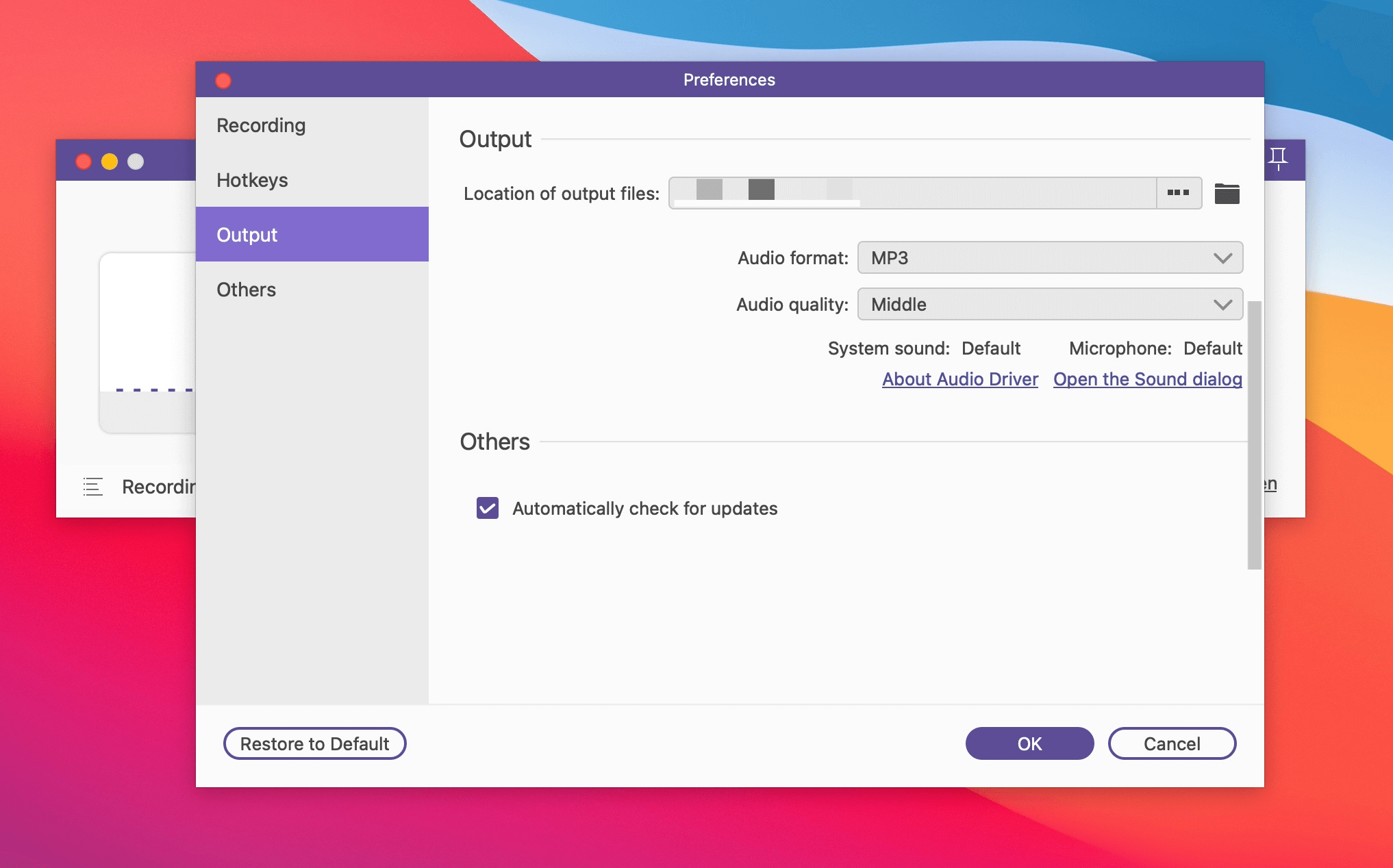Viewport: 1393px width, 868px height.
Task: Toggle Automatically check for updates checkbox
Action: [x=488, y=508]
